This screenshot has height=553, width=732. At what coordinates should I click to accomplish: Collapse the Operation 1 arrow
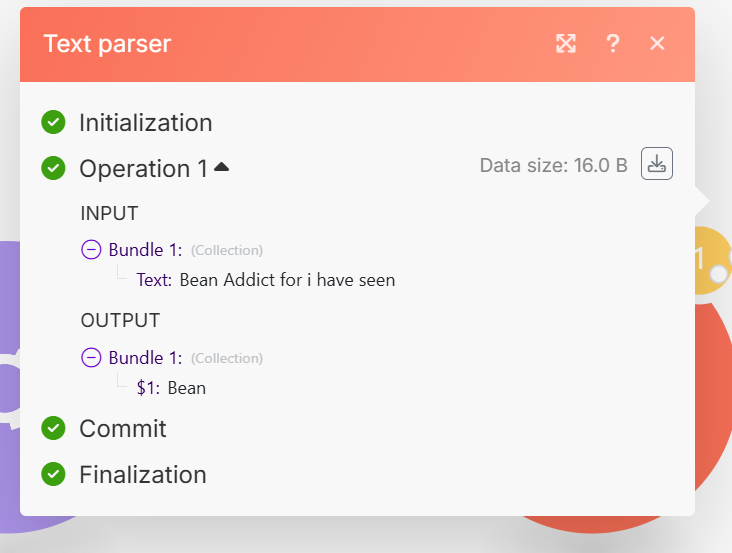coord(221,168)
